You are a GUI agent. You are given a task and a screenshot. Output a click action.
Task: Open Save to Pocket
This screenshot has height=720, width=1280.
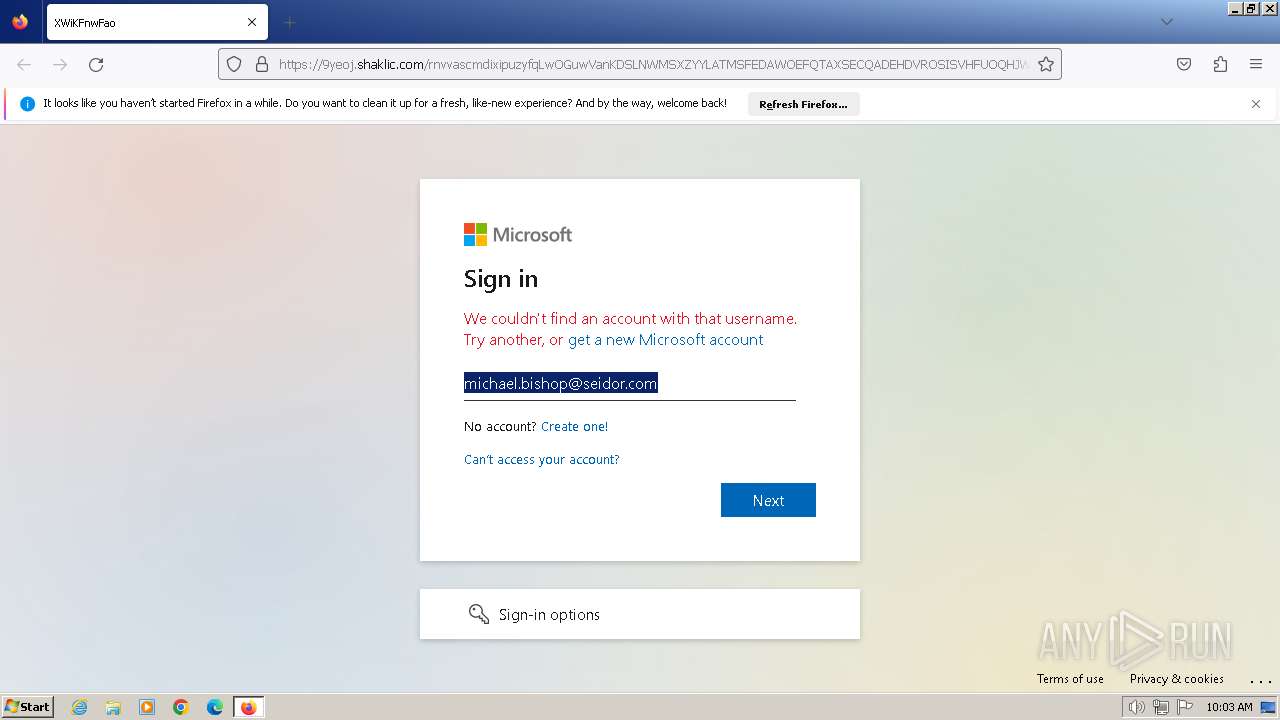coord(1184,64)
